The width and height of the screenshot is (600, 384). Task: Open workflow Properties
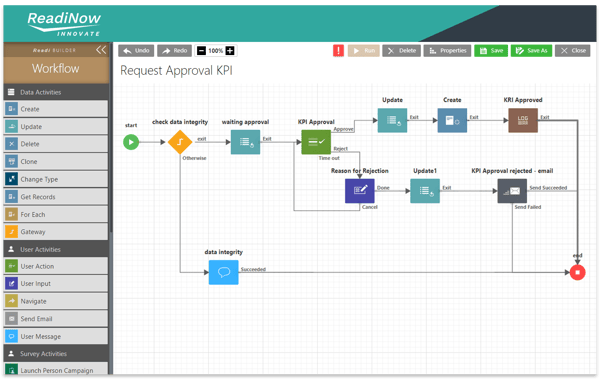tap(447, 50)
